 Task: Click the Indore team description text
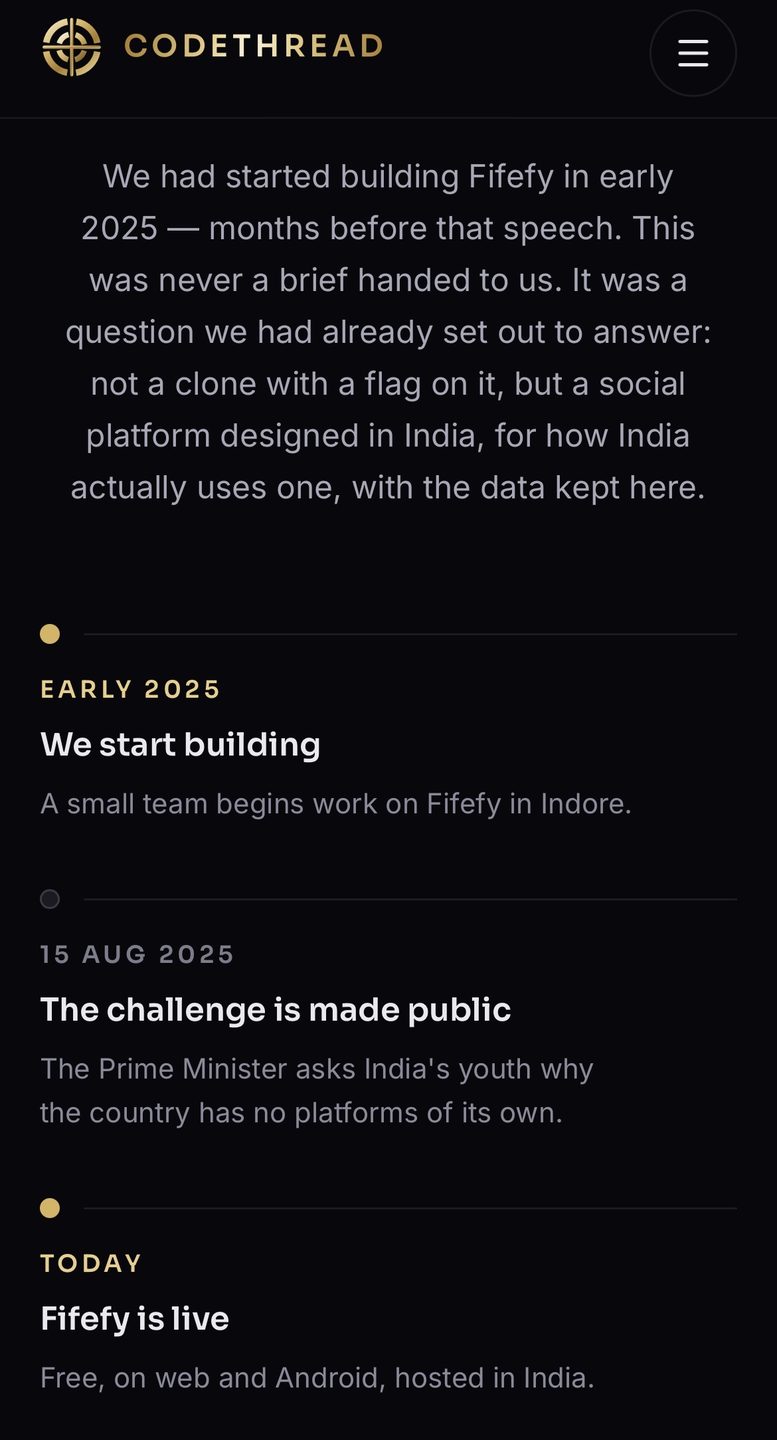(336, 804)
